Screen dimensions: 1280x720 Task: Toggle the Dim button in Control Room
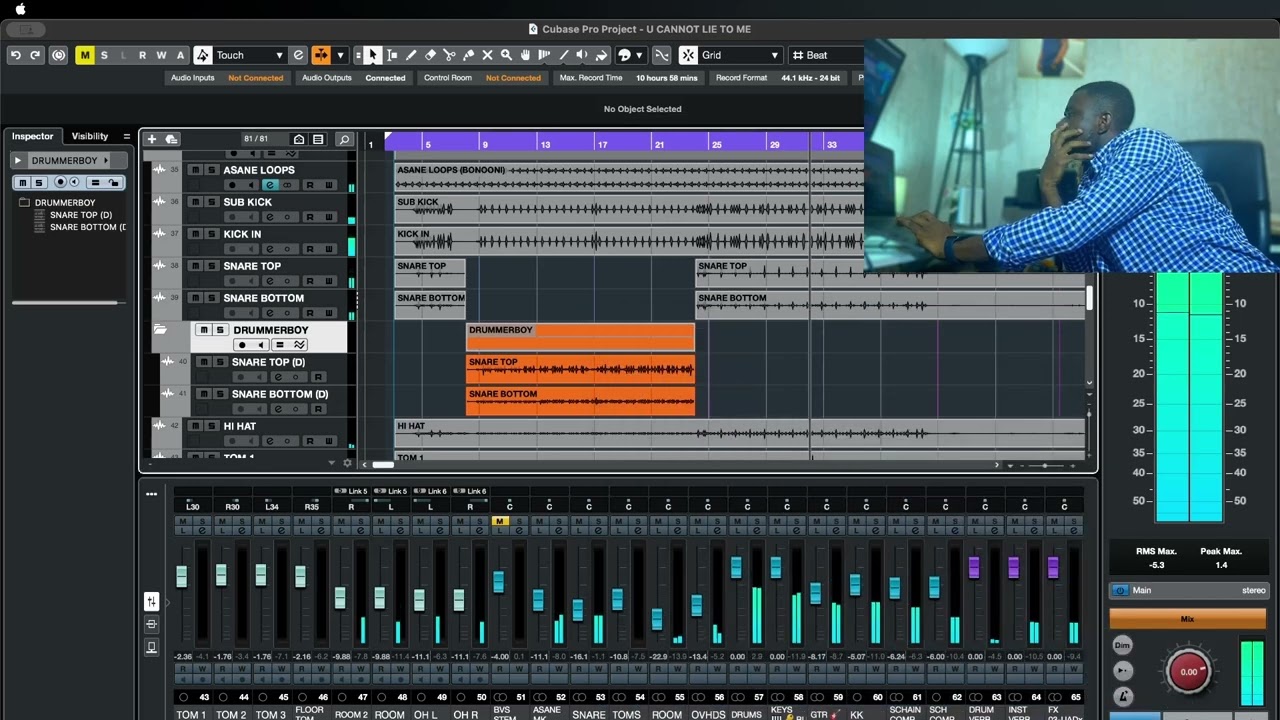pos(1123,645)
